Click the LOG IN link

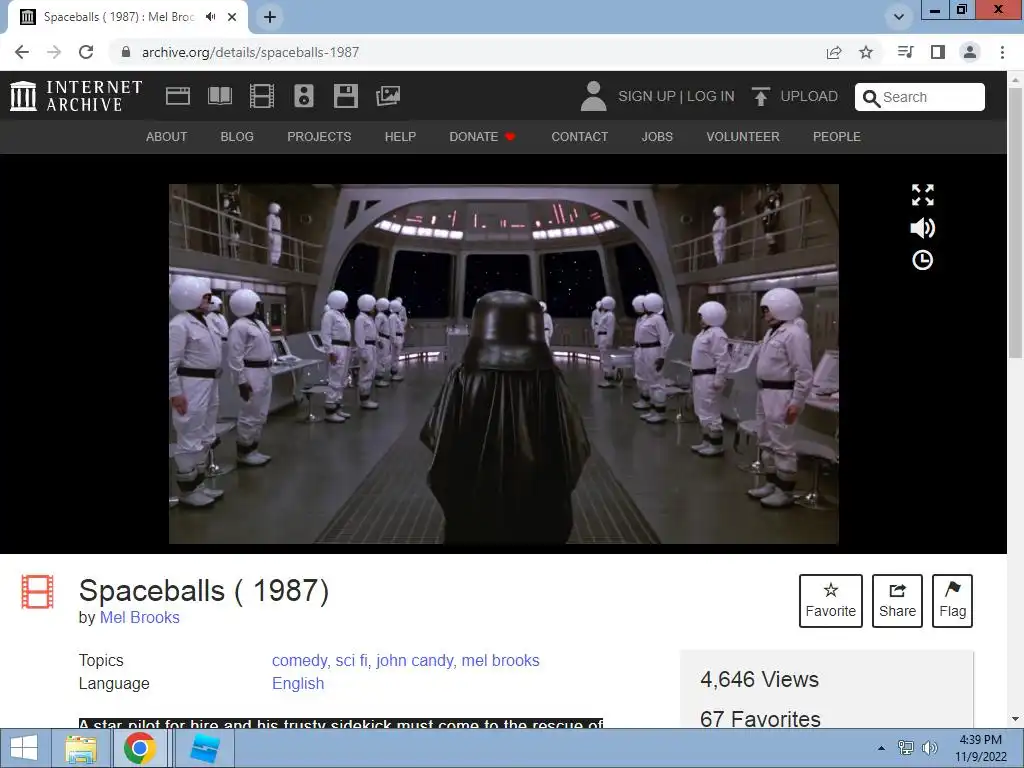[711, 96]
